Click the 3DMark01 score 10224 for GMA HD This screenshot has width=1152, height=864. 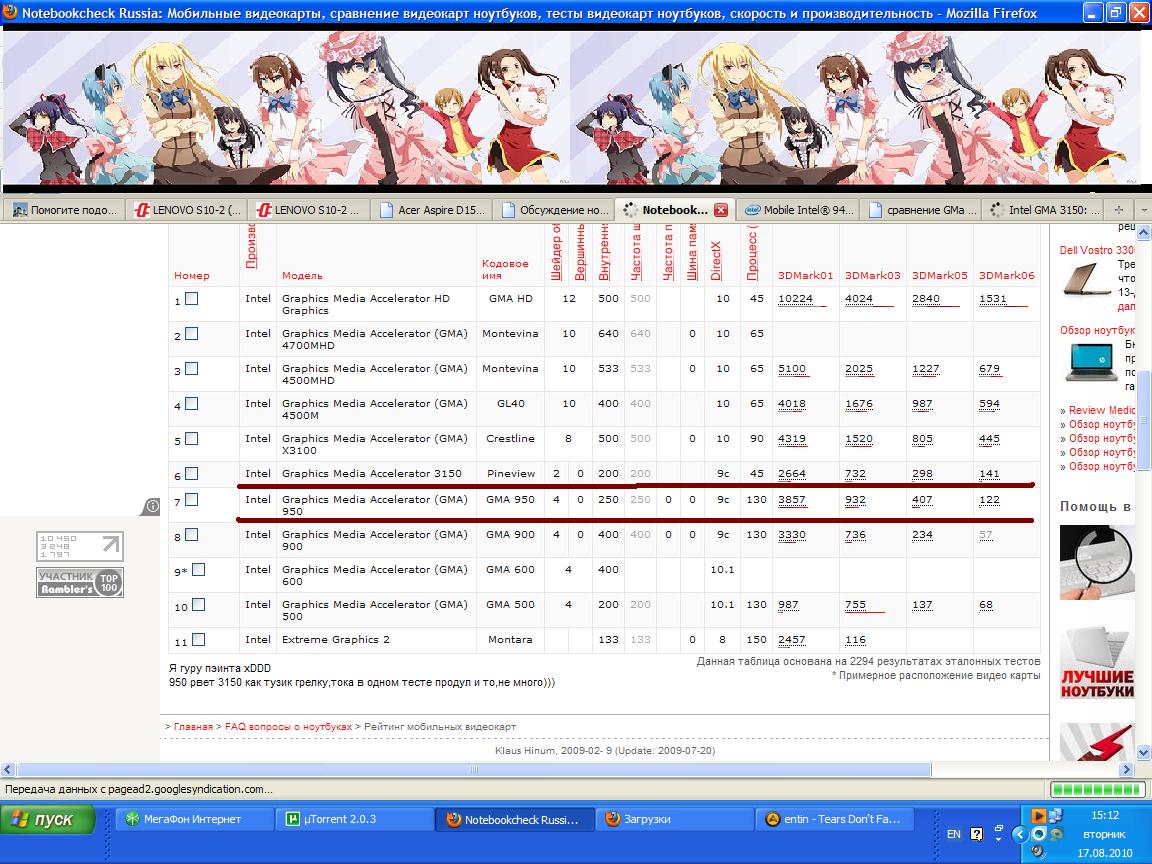coord(796,299)
